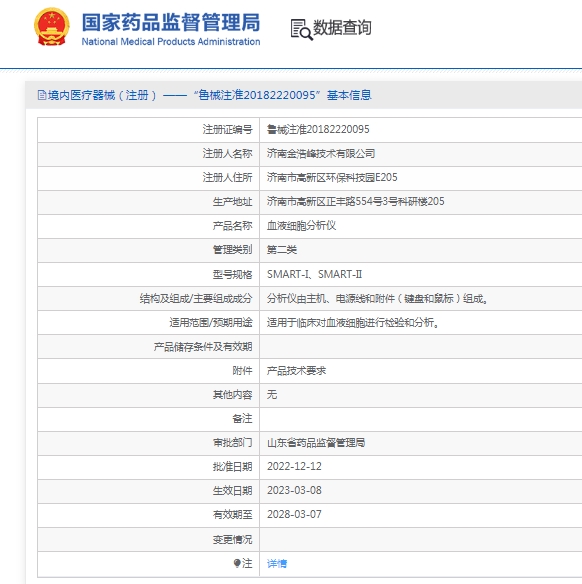Select model value SMART-I、SMART-II

click(315, 274)
